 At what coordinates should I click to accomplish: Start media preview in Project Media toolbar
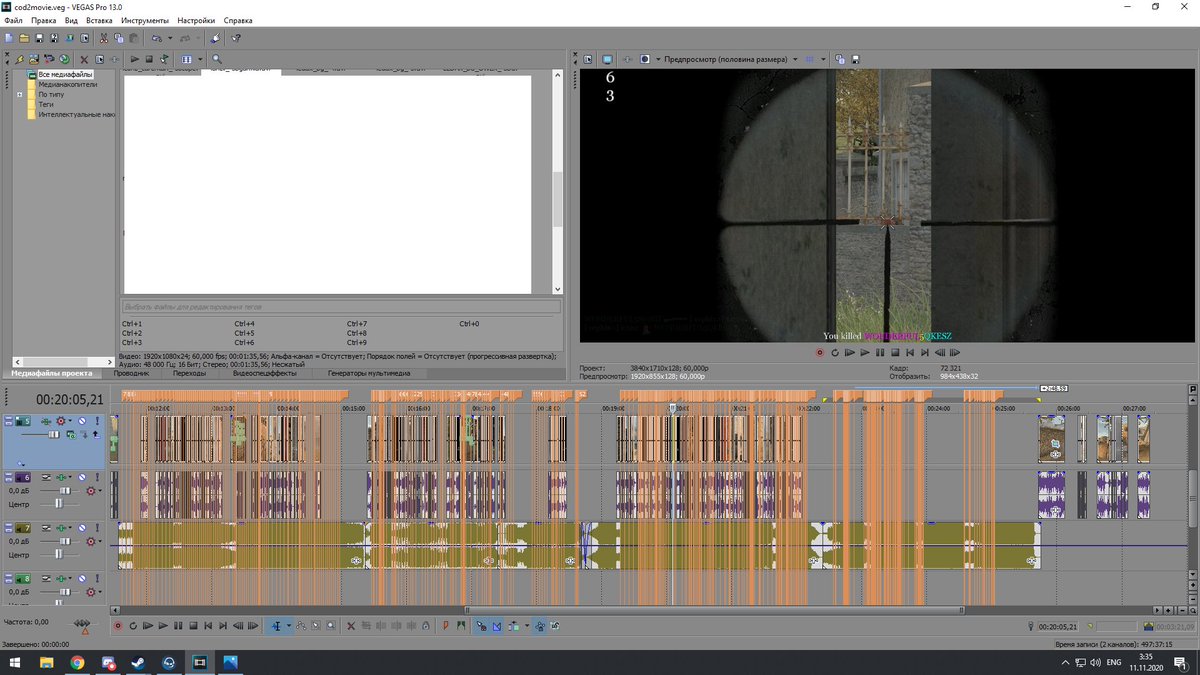(135, 59)
